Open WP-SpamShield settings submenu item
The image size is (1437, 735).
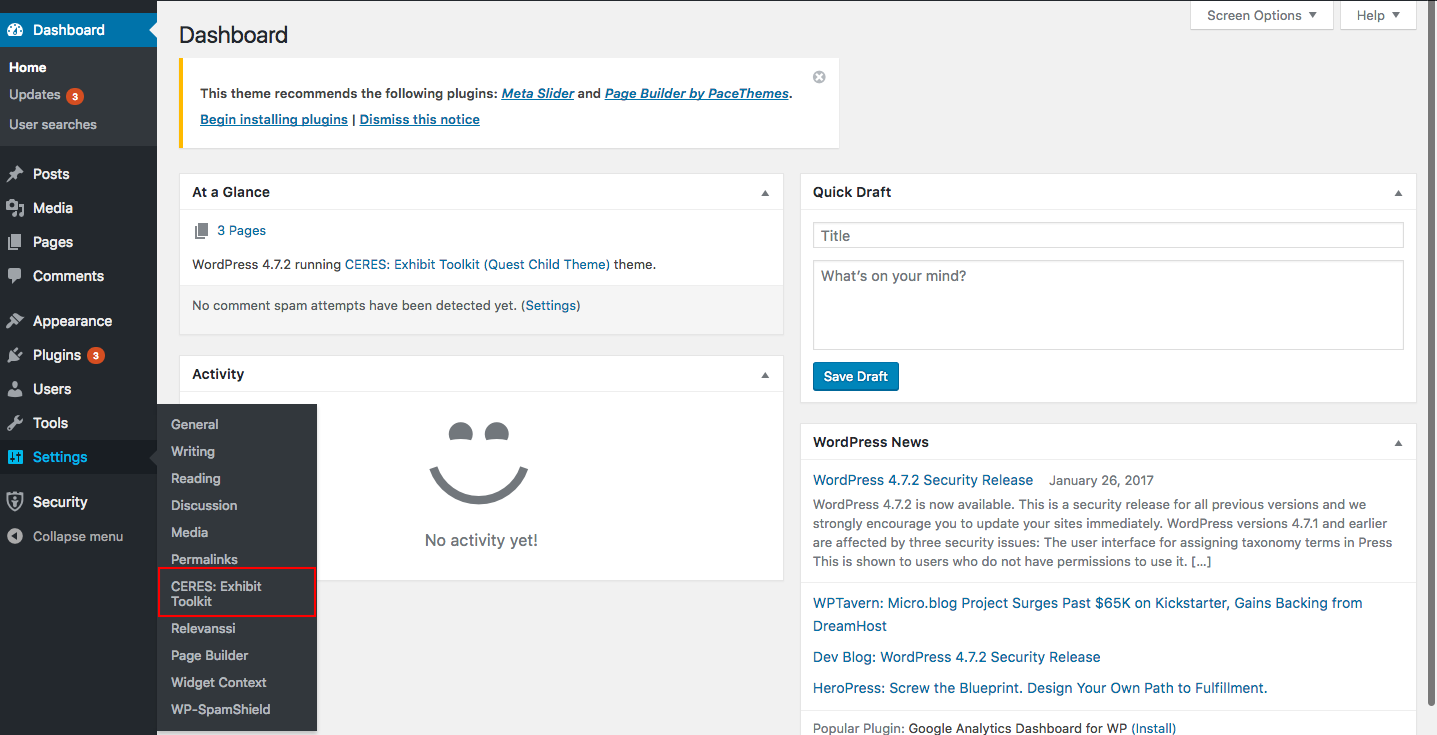click(221, 709)
